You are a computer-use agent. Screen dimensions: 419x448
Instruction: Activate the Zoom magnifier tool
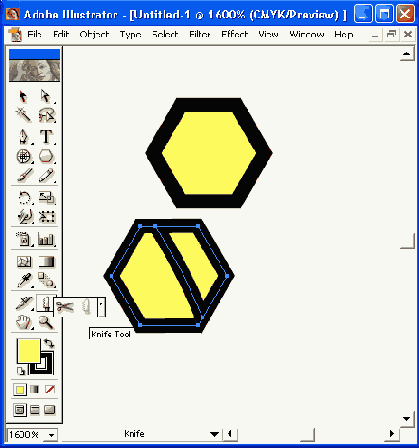click(x=46, y=322)
